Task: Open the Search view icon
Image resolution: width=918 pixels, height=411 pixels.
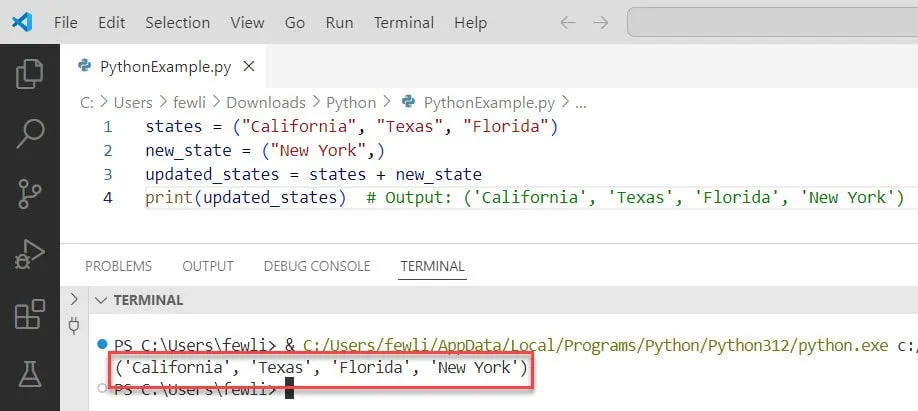Action: point(30,132)
